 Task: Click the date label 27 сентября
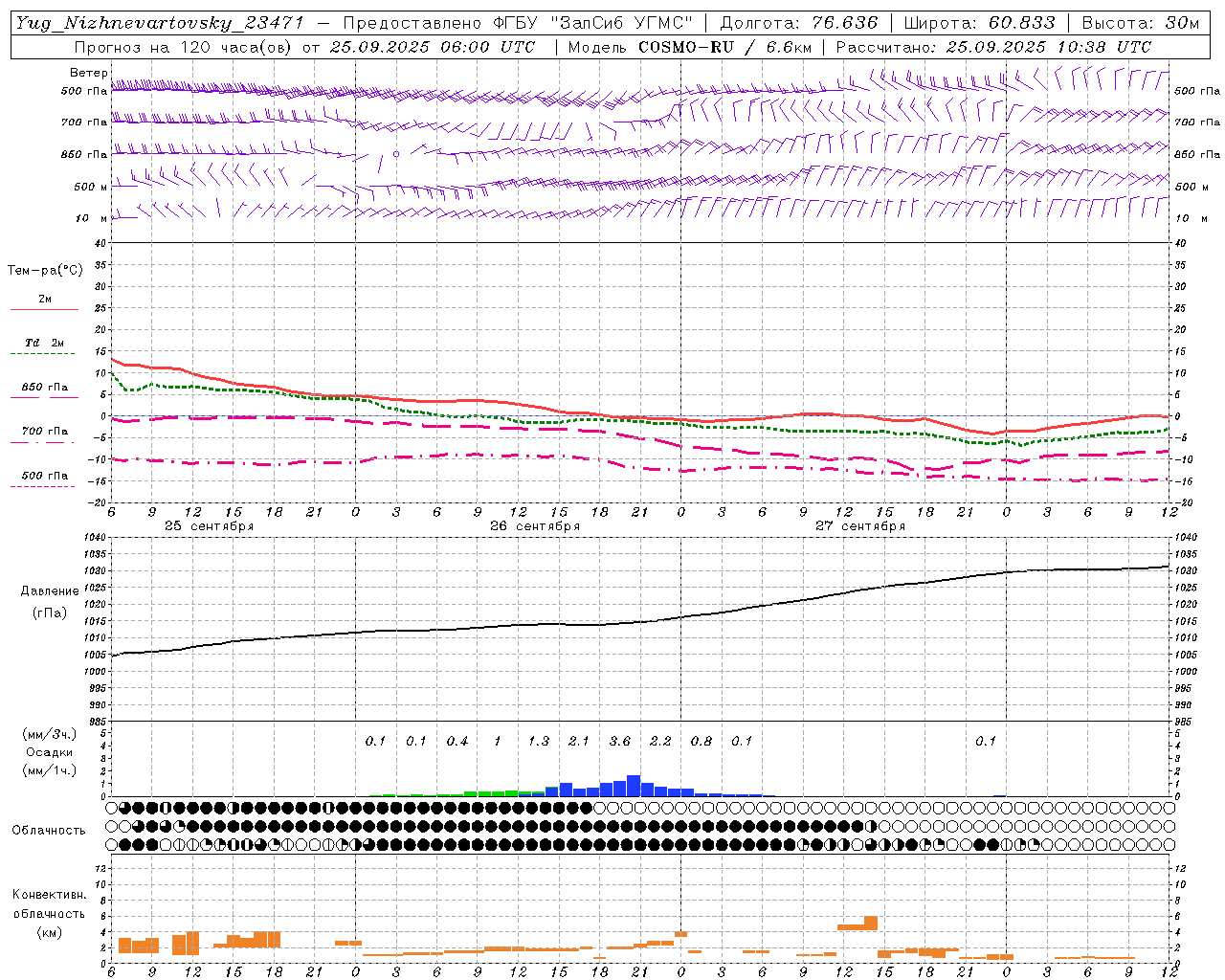[860, 526]
